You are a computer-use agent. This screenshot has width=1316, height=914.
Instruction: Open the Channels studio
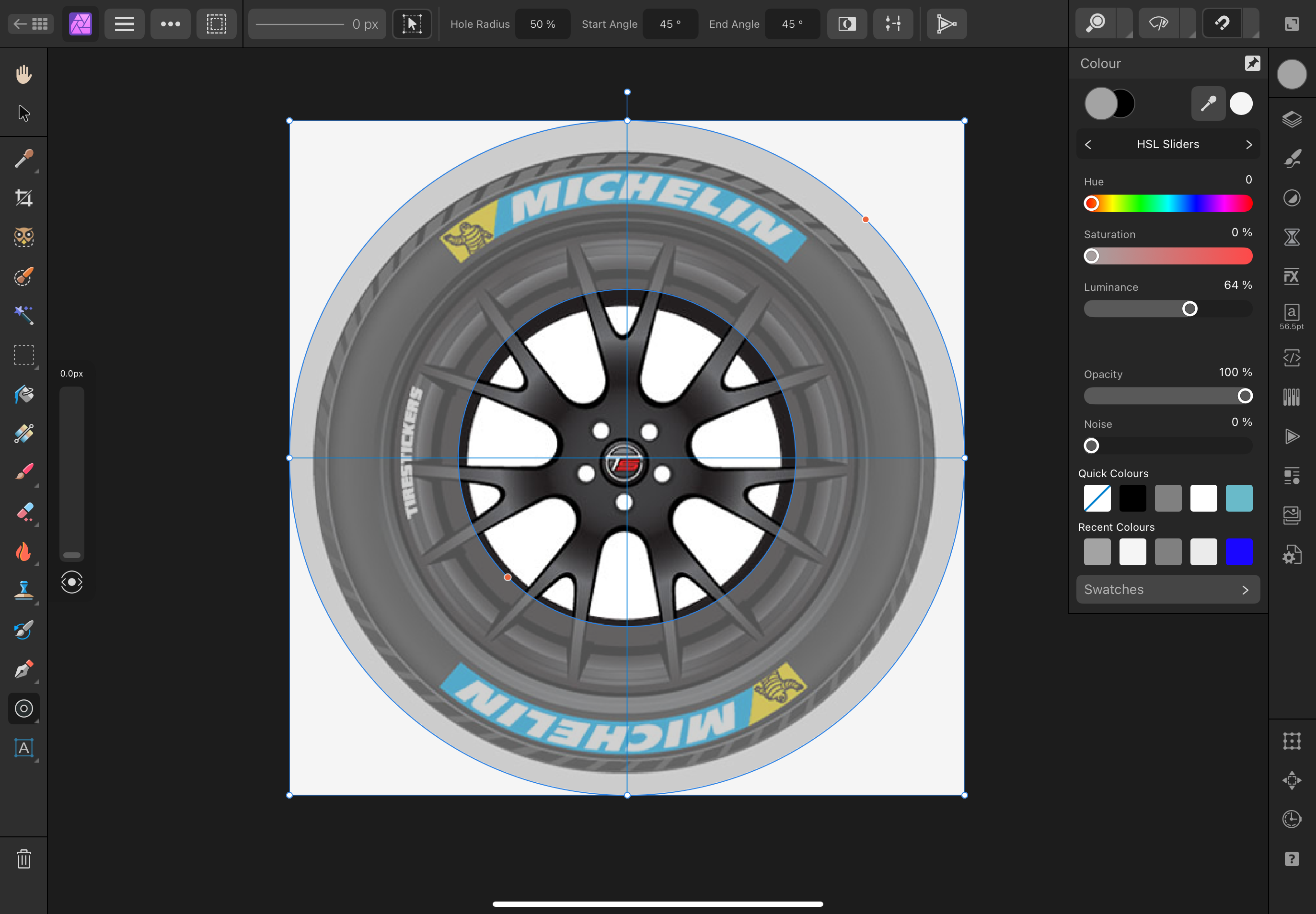click(1292, 397)
